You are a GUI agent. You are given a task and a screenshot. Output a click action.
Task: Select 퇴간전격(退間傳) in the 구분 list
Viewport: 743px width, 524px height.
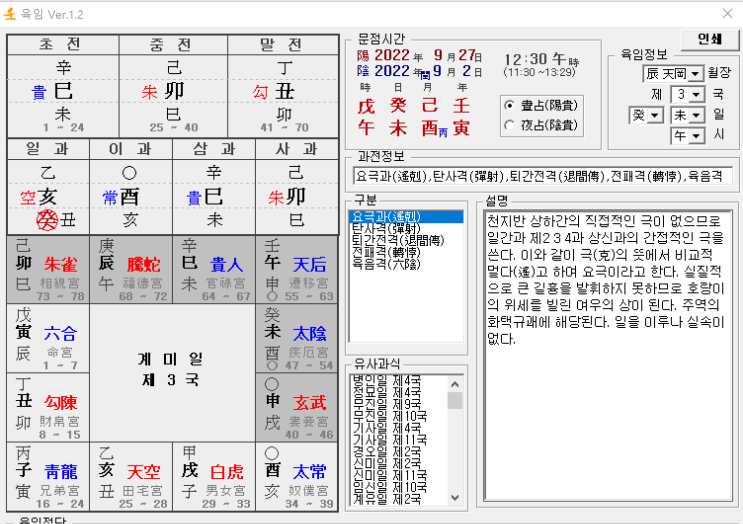click(x=406, y=240)
